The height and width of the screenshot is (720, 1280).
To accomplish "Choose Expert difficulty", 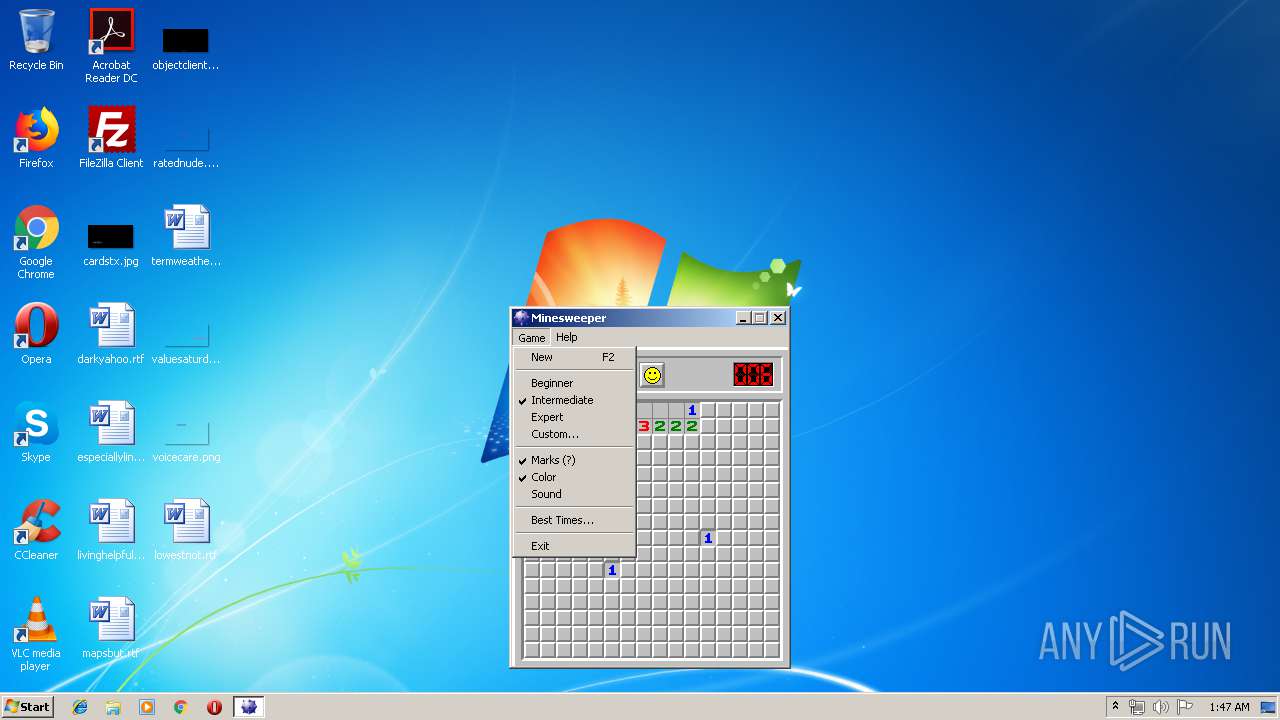I will point(574,417).
